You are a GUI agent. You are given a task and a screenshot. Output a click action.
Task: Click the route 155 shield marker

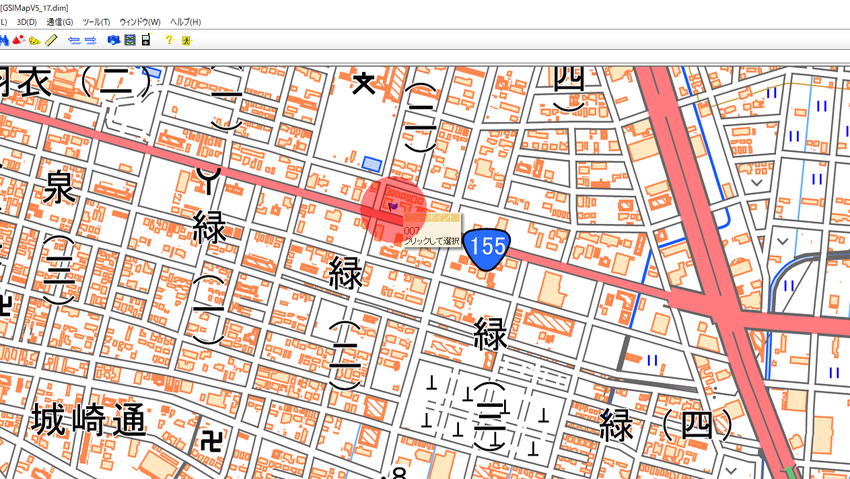pyautogui.click(x=487, y=248)
